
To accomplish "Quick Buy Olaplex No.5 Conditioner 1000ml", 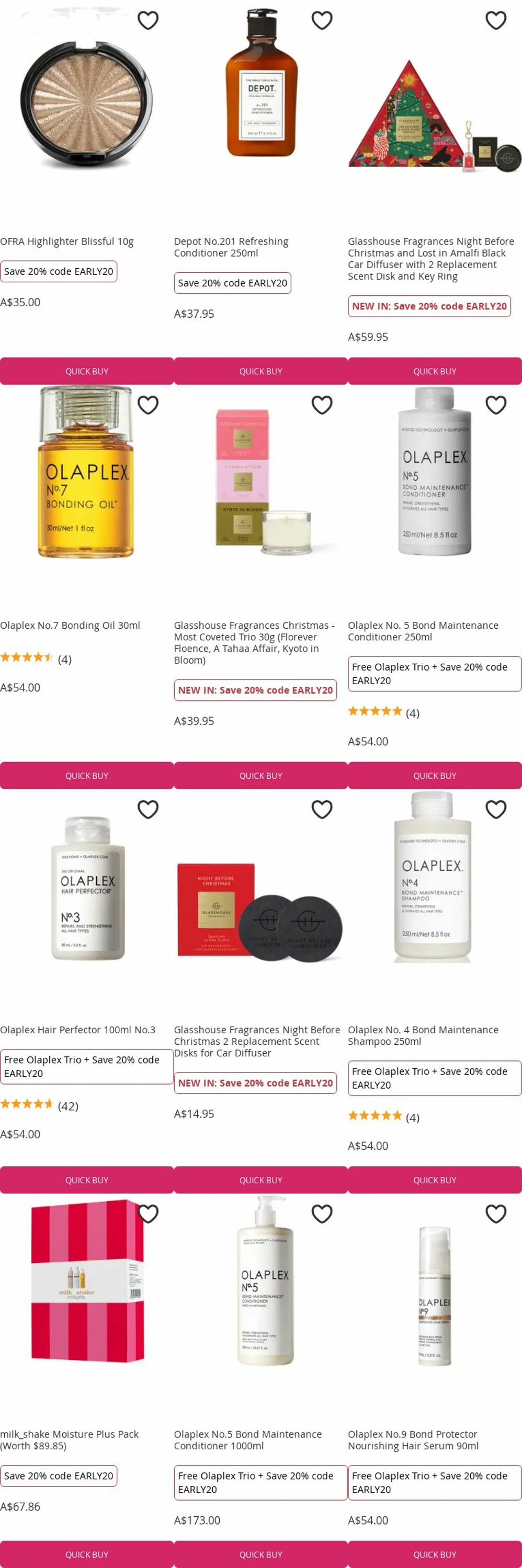I will click(260, 1554).
